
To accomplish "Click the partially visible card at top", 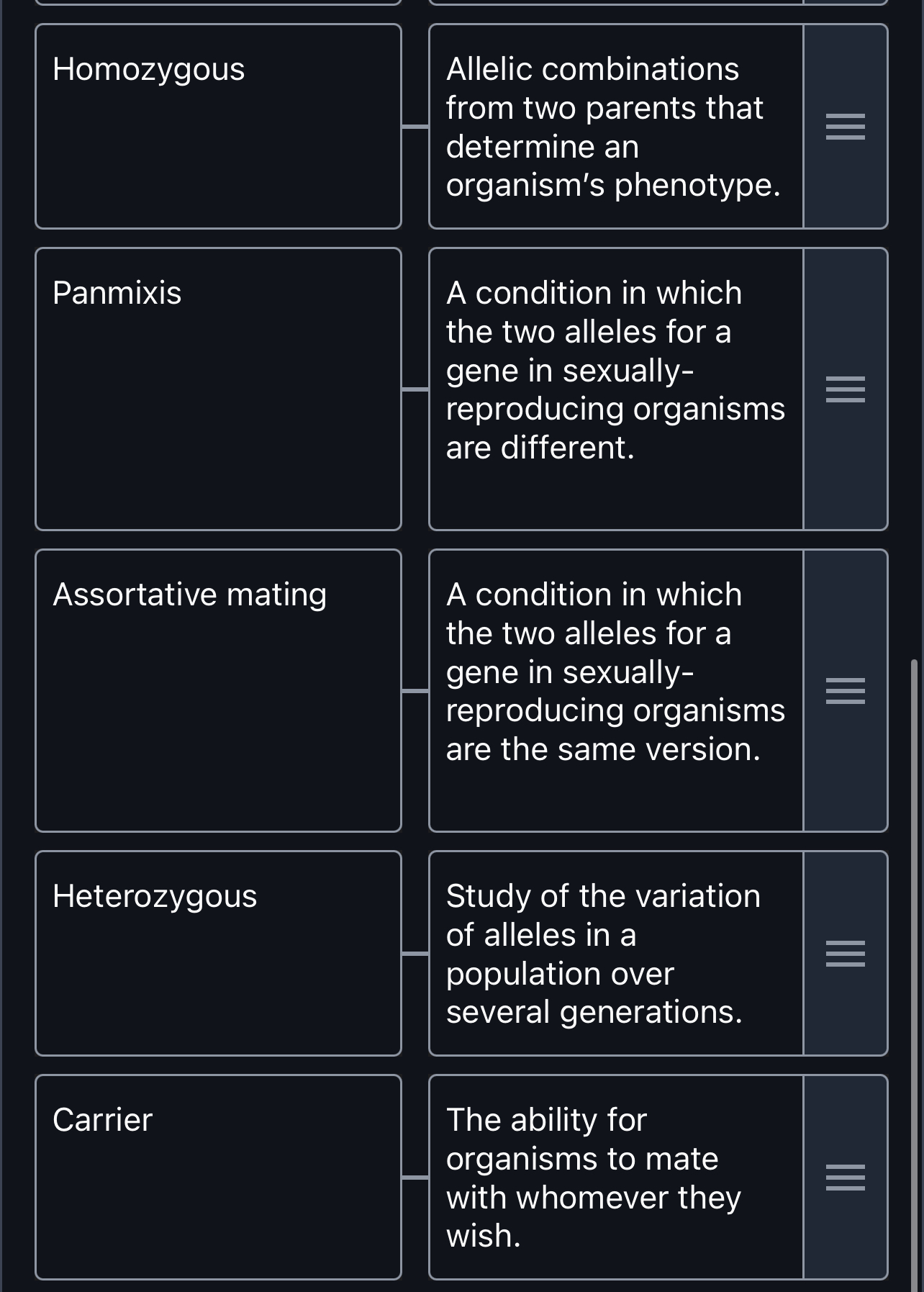I will [x=219, y=4].
